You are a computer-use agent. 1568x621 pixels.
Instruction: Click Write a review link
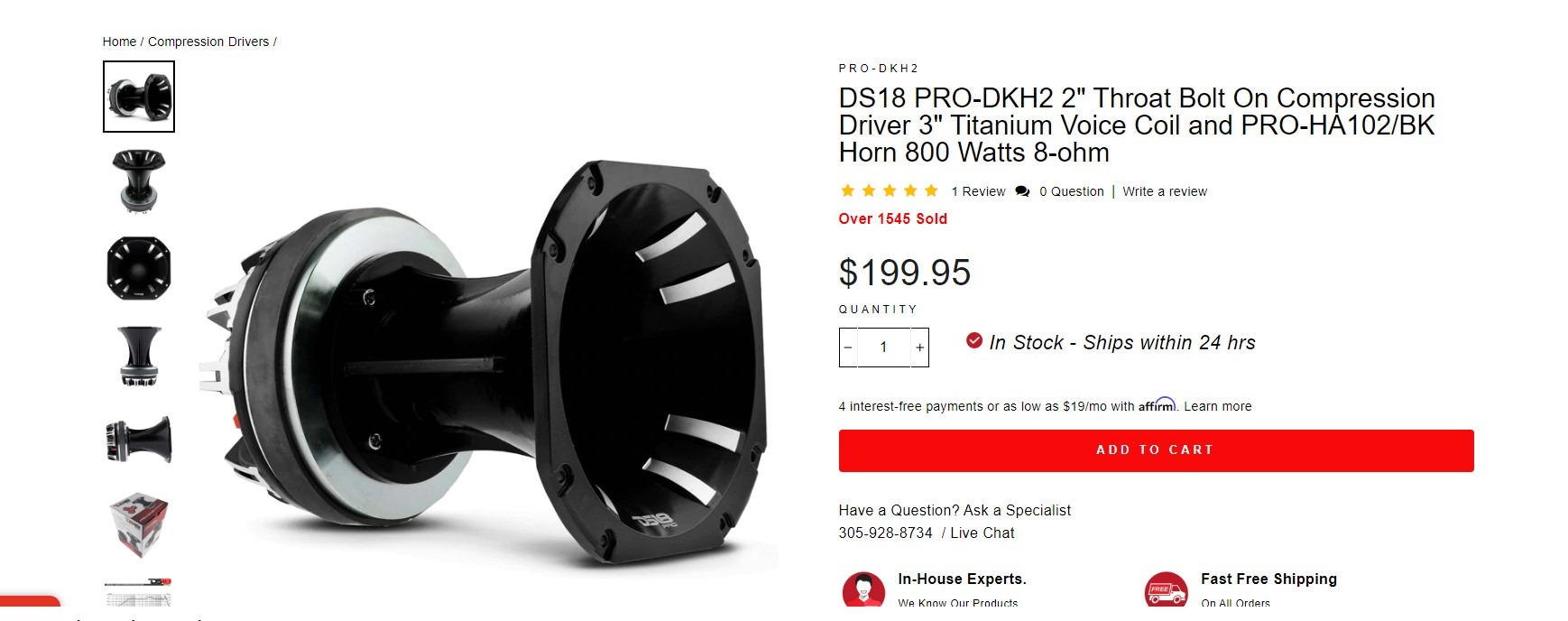point(1165,191)
